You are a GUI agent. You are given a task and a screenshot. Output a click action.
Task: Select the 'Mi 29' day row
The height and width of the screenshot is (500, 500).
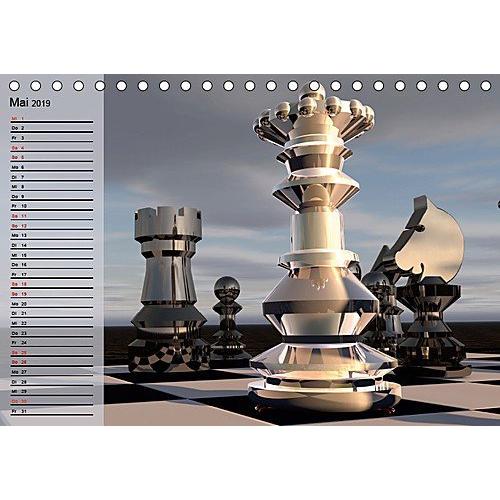tap(52, 392)
